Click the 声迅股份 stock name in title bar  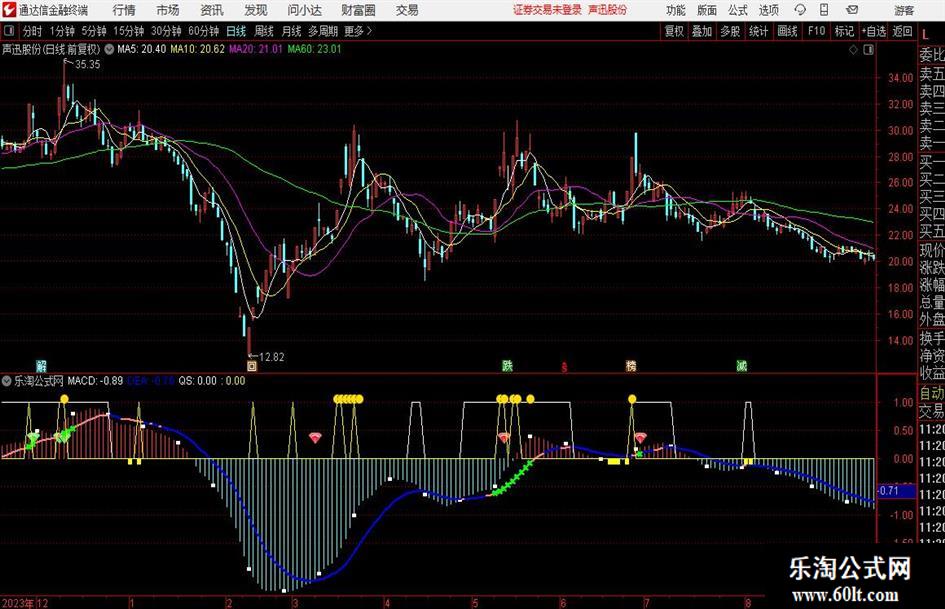(x=608, y=10)
